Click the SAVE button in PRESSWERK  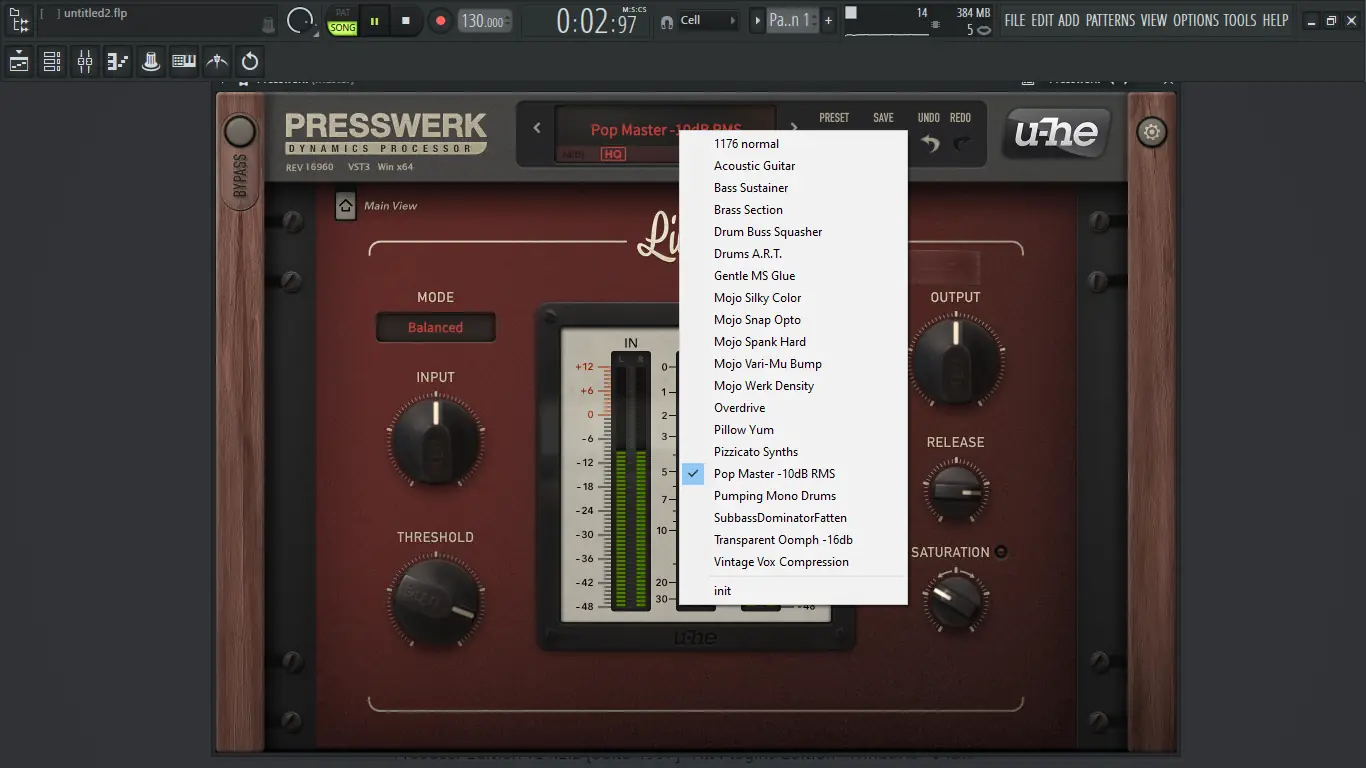[x=883, y=117]
